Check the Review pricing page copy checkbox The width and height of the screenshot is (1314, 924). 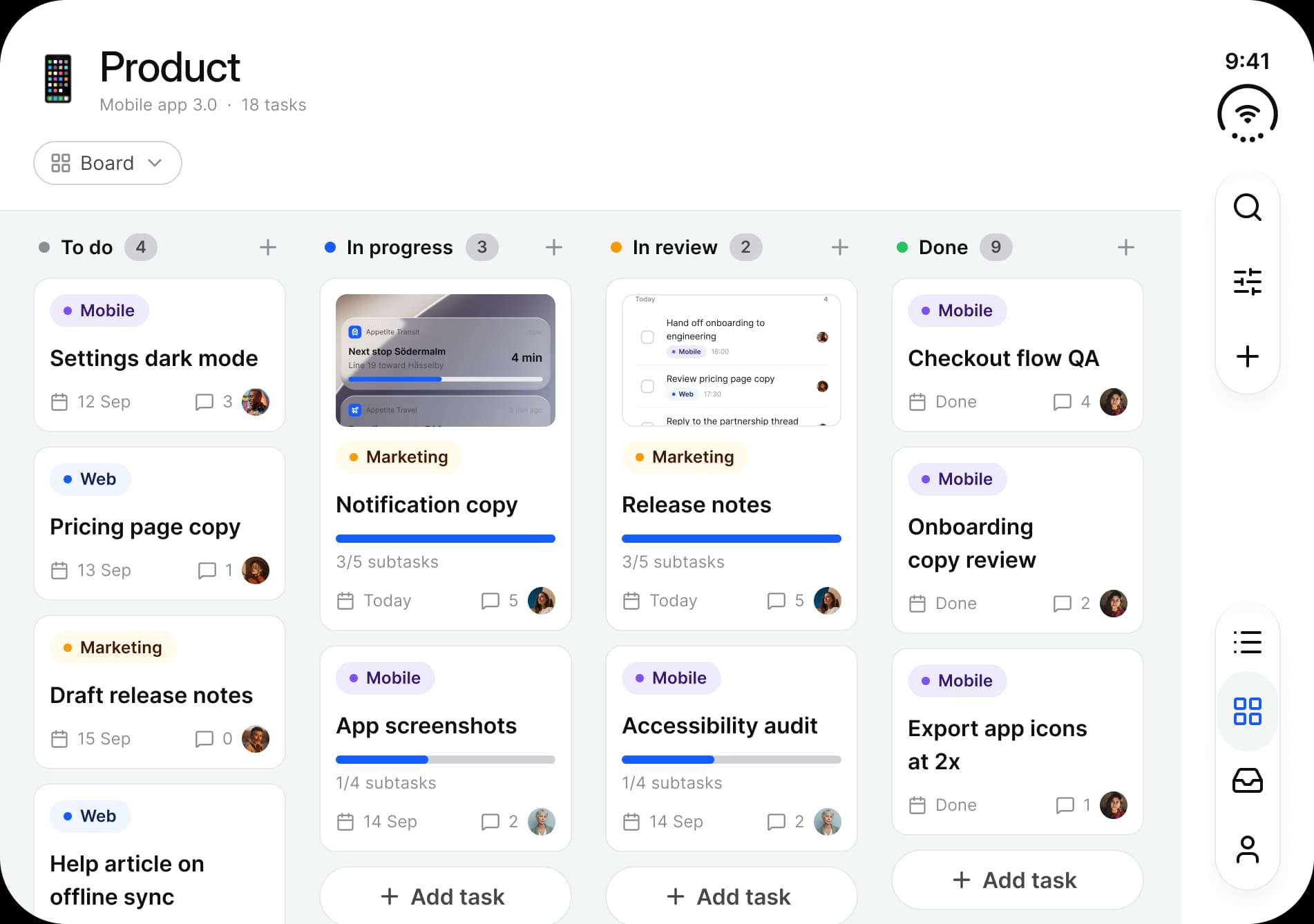point(647,386)
